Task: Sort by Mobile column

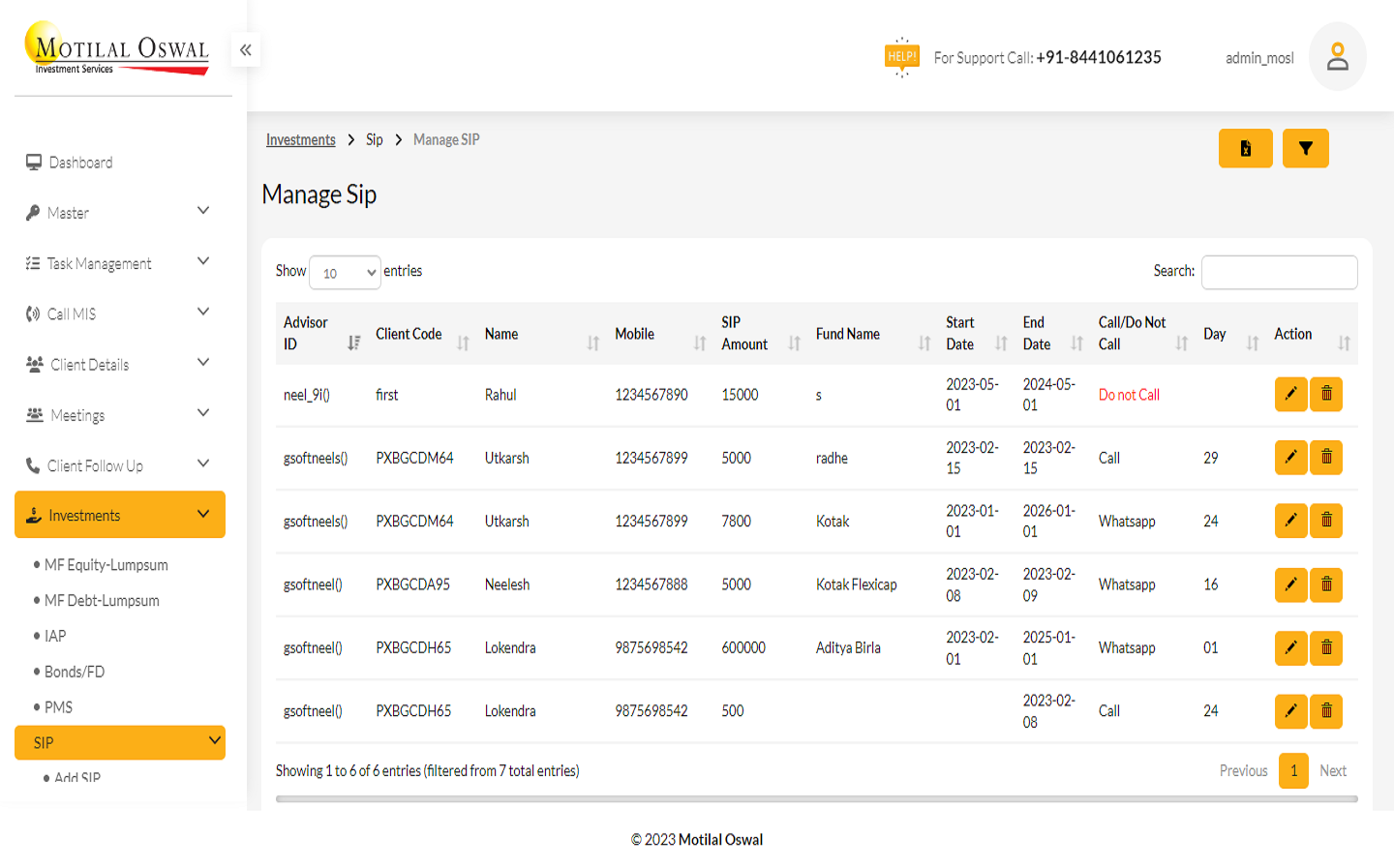Action: [x=660, y=333]
